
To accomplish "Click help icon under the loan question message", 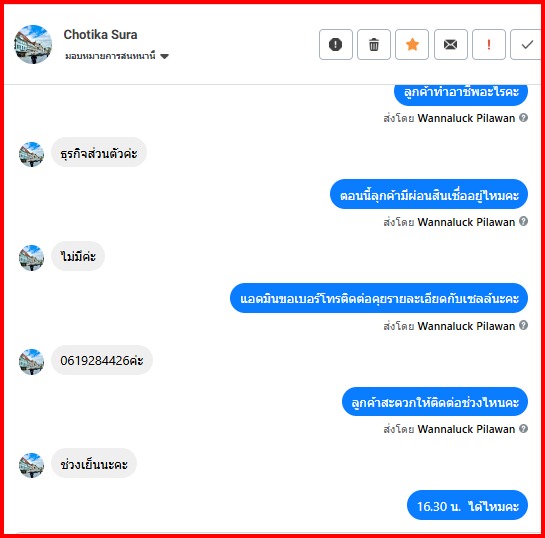I will coord(523,221).
